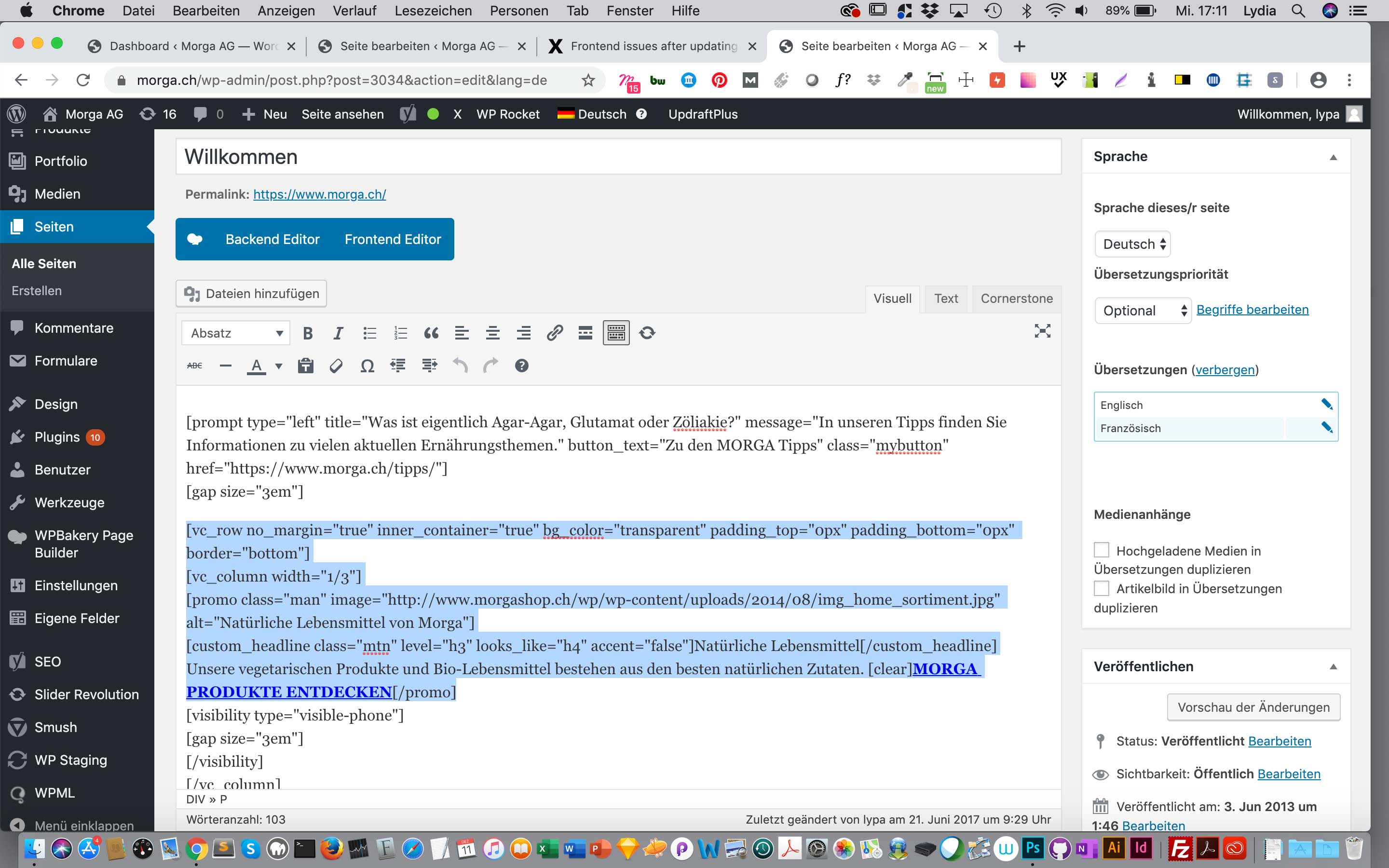Image resolution: width=1389 pixels, height=868 pixels.
Task: Toggle bold formatting in editor toolbar
Action: (x=308, y=333)
